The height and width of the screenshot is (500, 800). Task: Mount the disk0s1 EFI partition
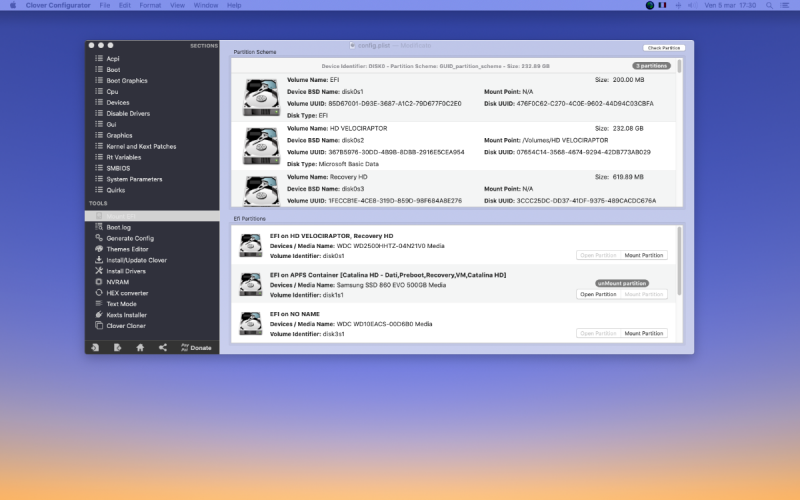pyautogui.click(x=644, y=255)
